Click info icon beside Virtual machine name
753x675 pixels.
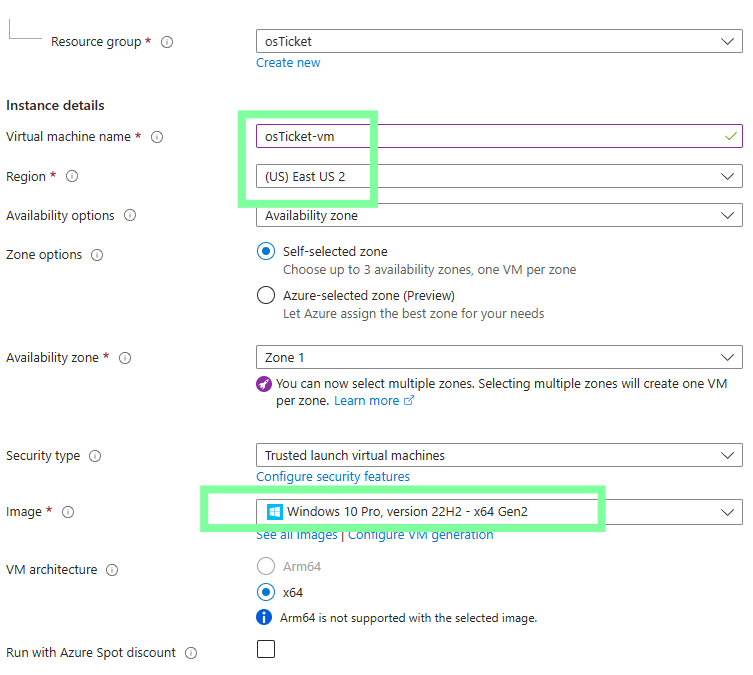click(x=157, y=137)
